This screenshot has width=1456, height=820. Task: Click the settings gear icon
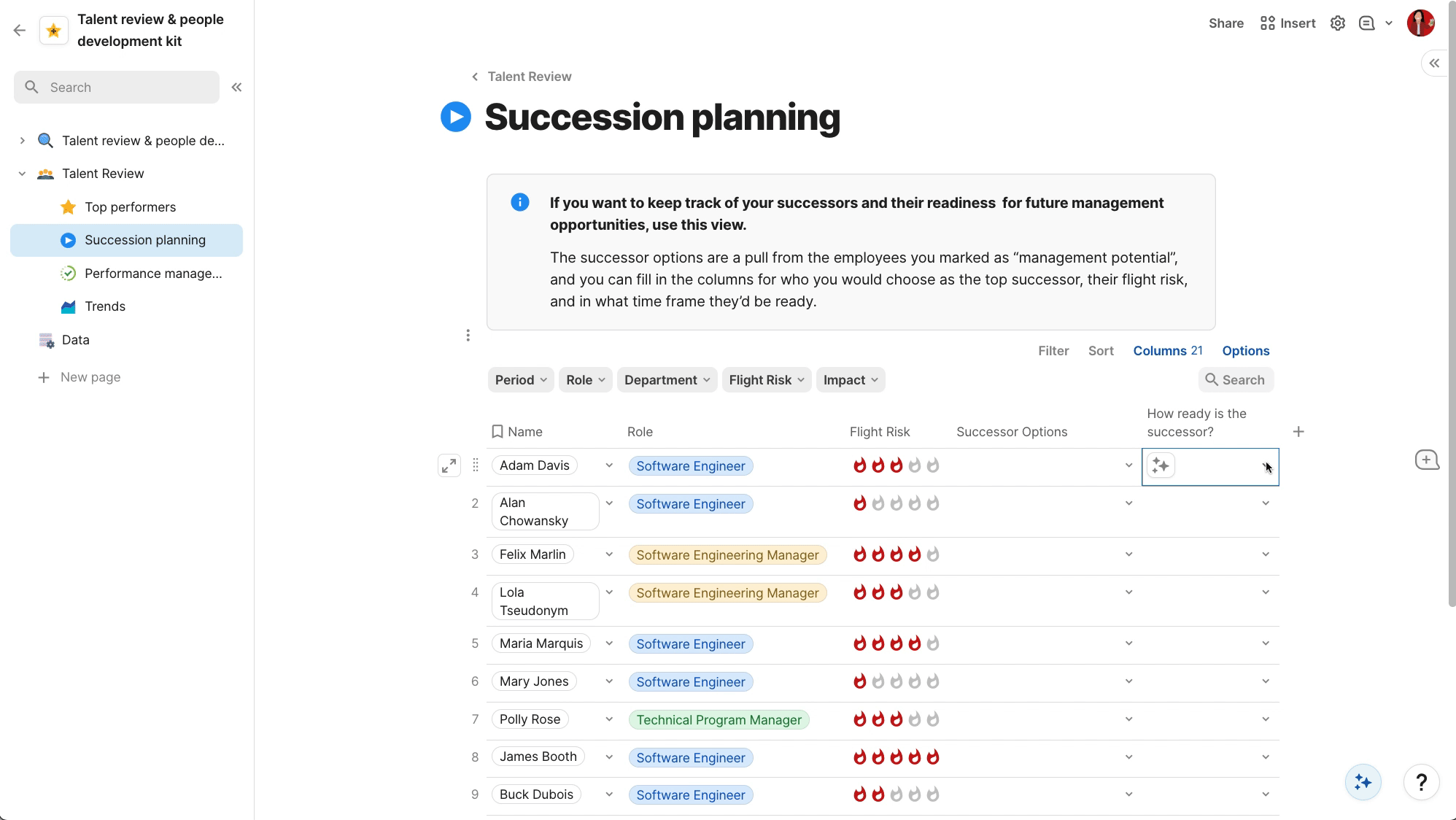(1337, 23)
